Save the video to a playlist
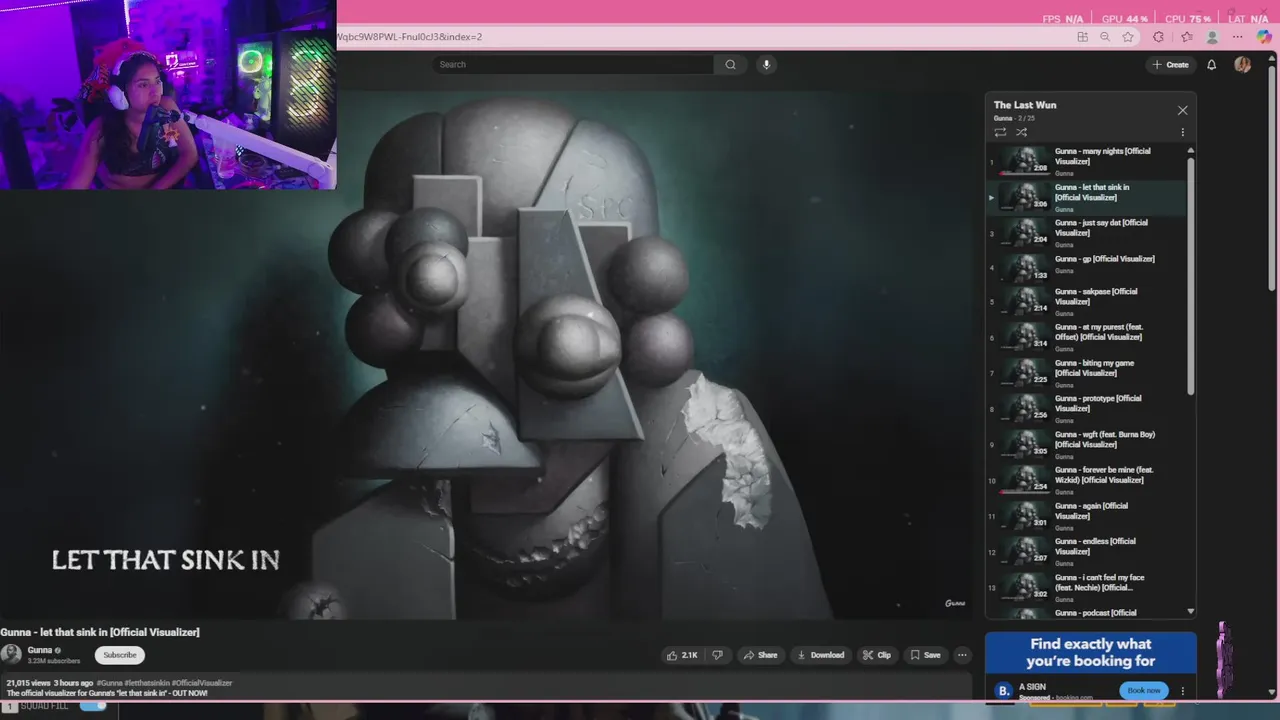The width and height of the screenshot is (1280, 720). click(x=925, y=655)
